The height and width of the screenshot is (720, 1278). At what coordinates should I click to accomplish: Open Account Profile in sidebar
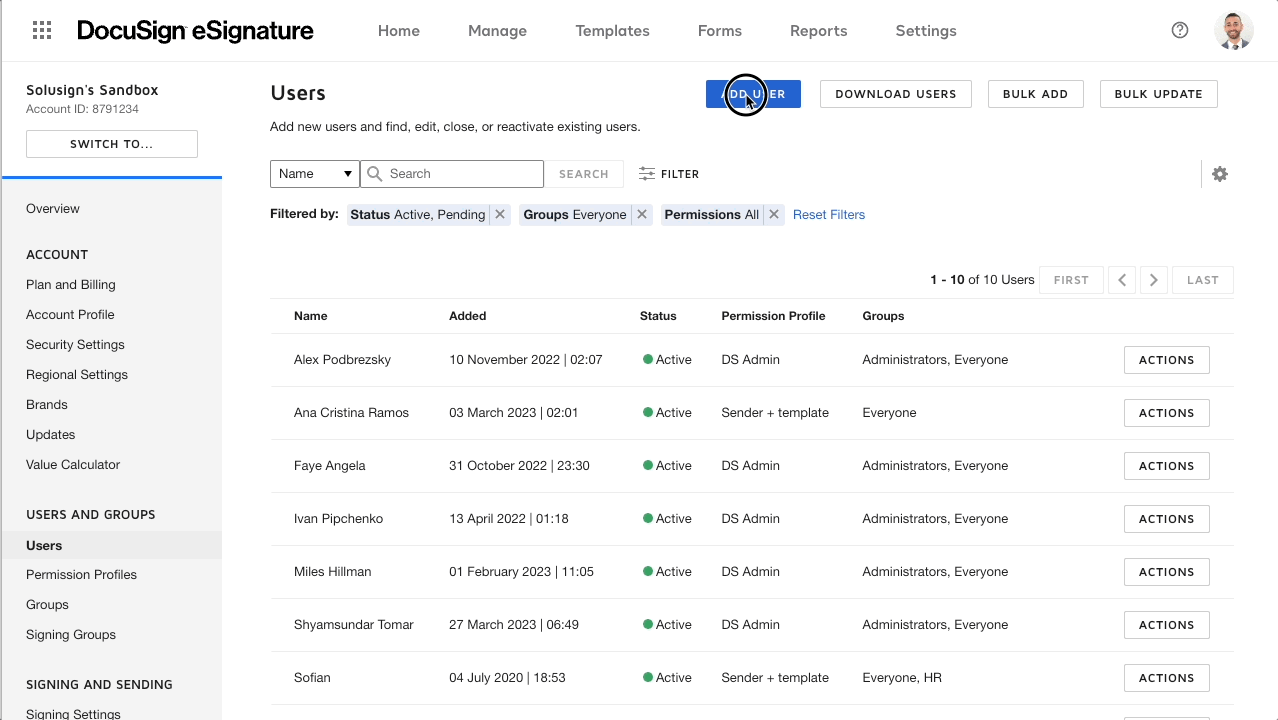(70, 315)
